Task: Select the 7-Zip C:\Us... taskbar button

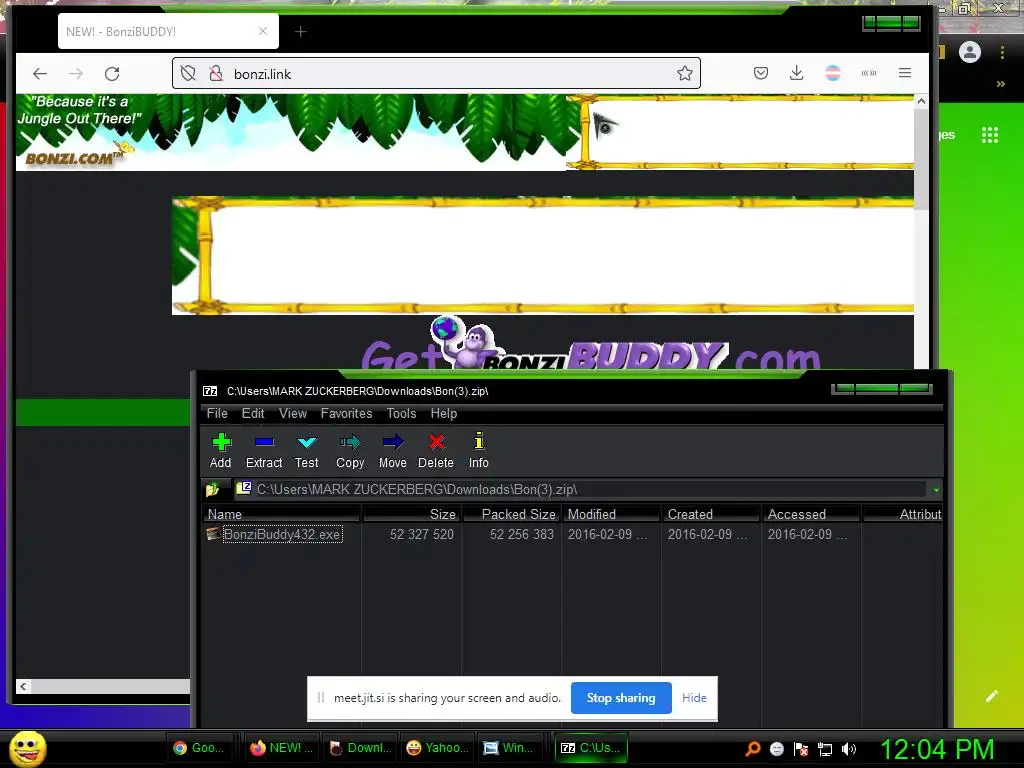Action: point(591,748)
